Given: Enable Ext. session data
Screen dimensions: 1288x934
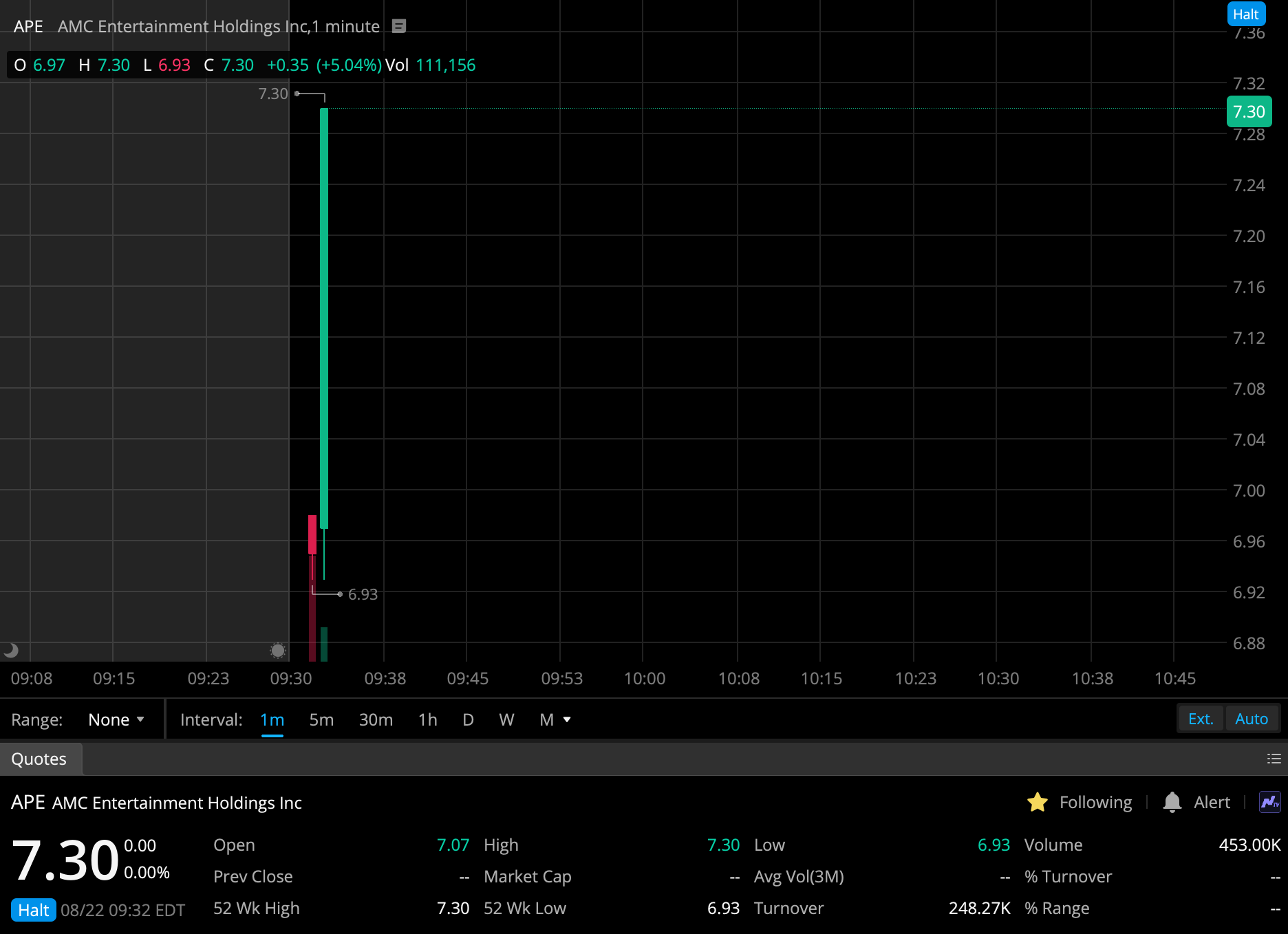Looking at the screenshot, I should [x=1200, y=719].
